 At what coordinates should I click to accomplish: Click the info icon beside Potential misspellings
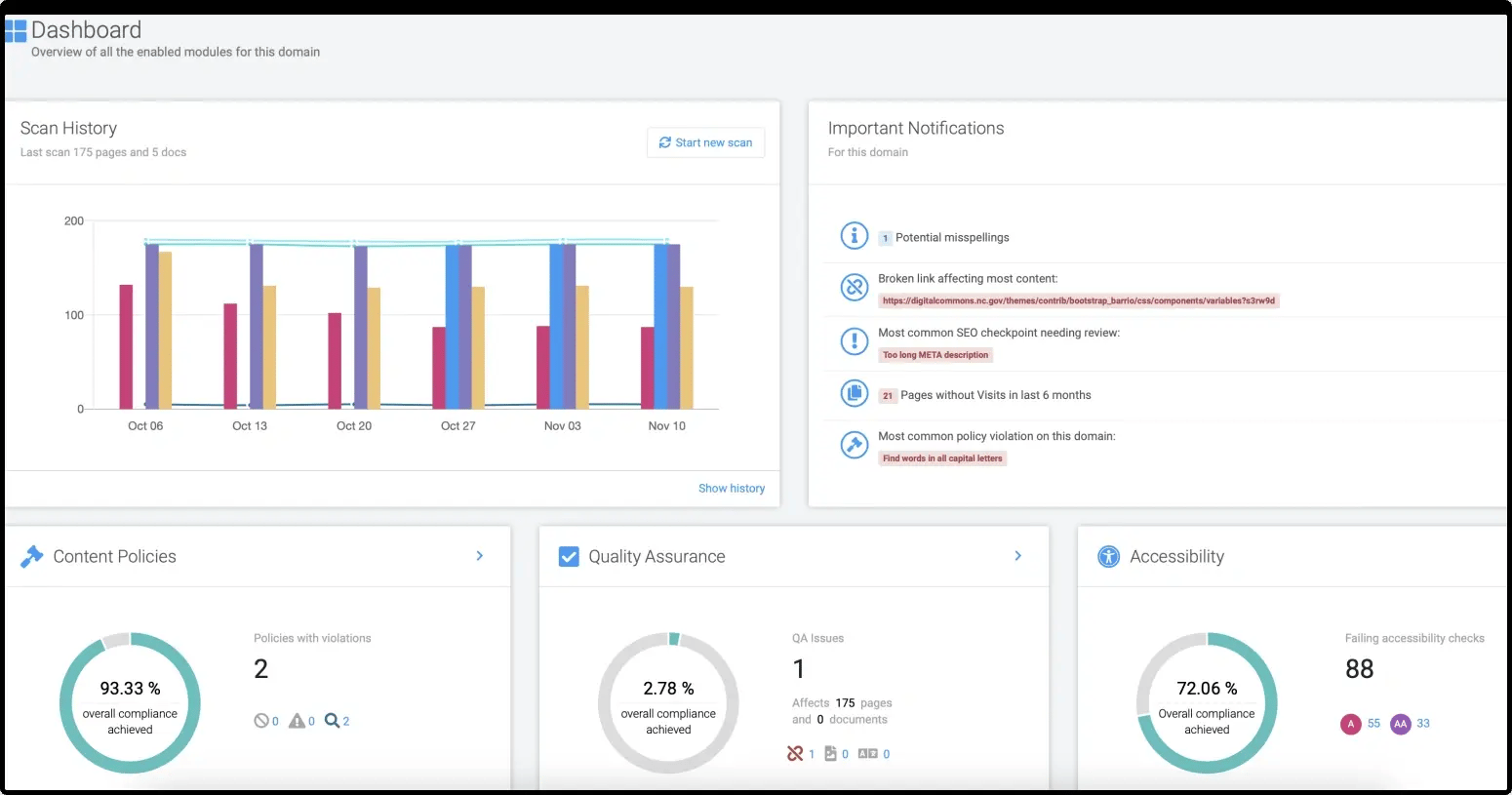854,235
